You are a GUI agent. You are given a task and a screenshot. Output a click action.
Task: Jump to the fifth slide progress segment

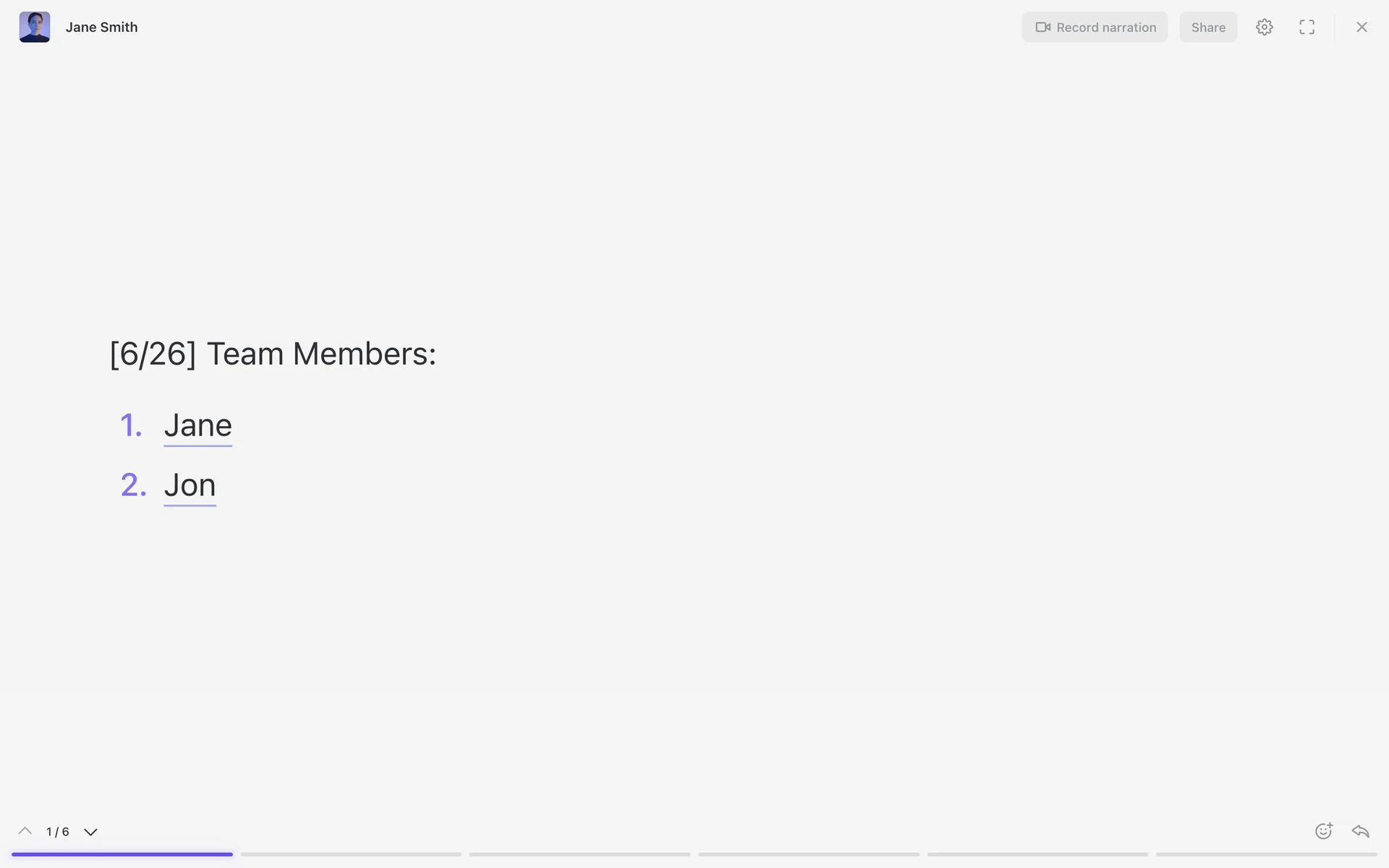click(x=1037, y=854)
